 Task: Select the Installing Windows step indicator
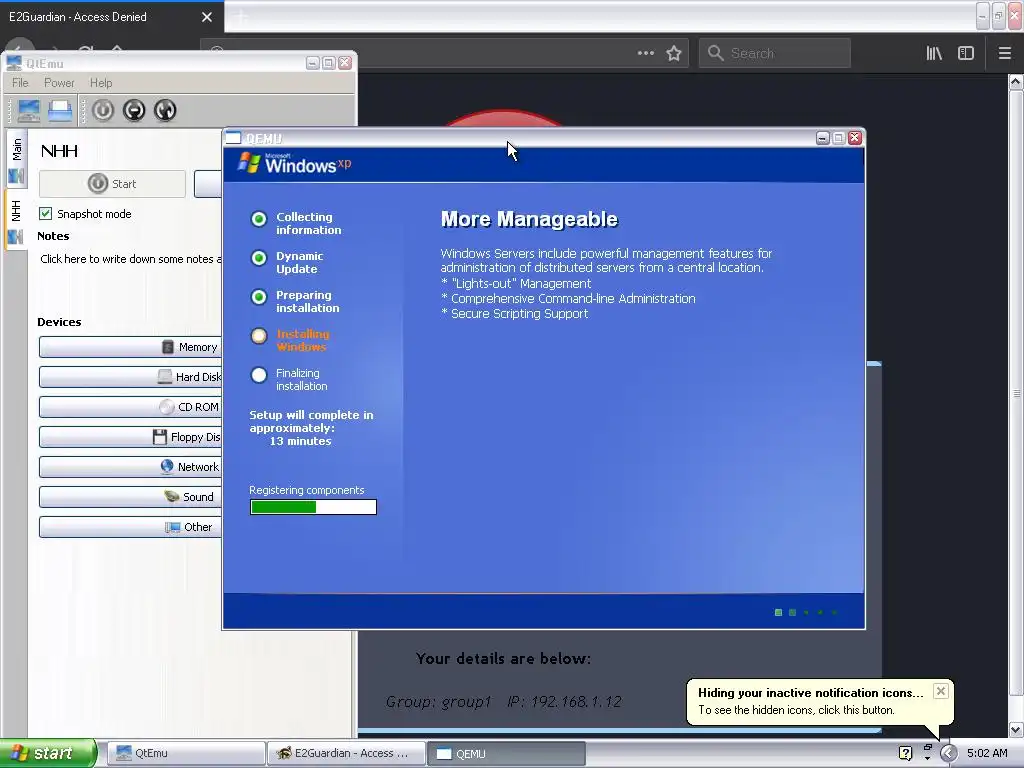click(x=259, y=336)
